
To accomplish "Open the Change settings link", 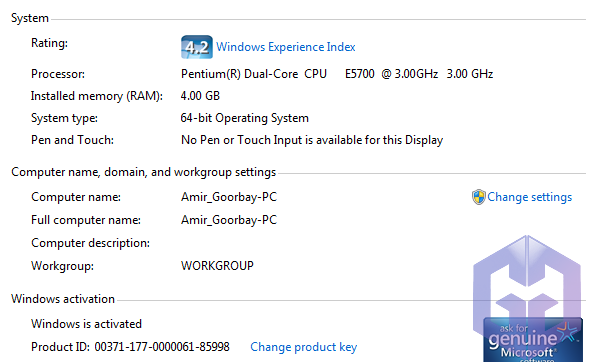I will (530, 197).
